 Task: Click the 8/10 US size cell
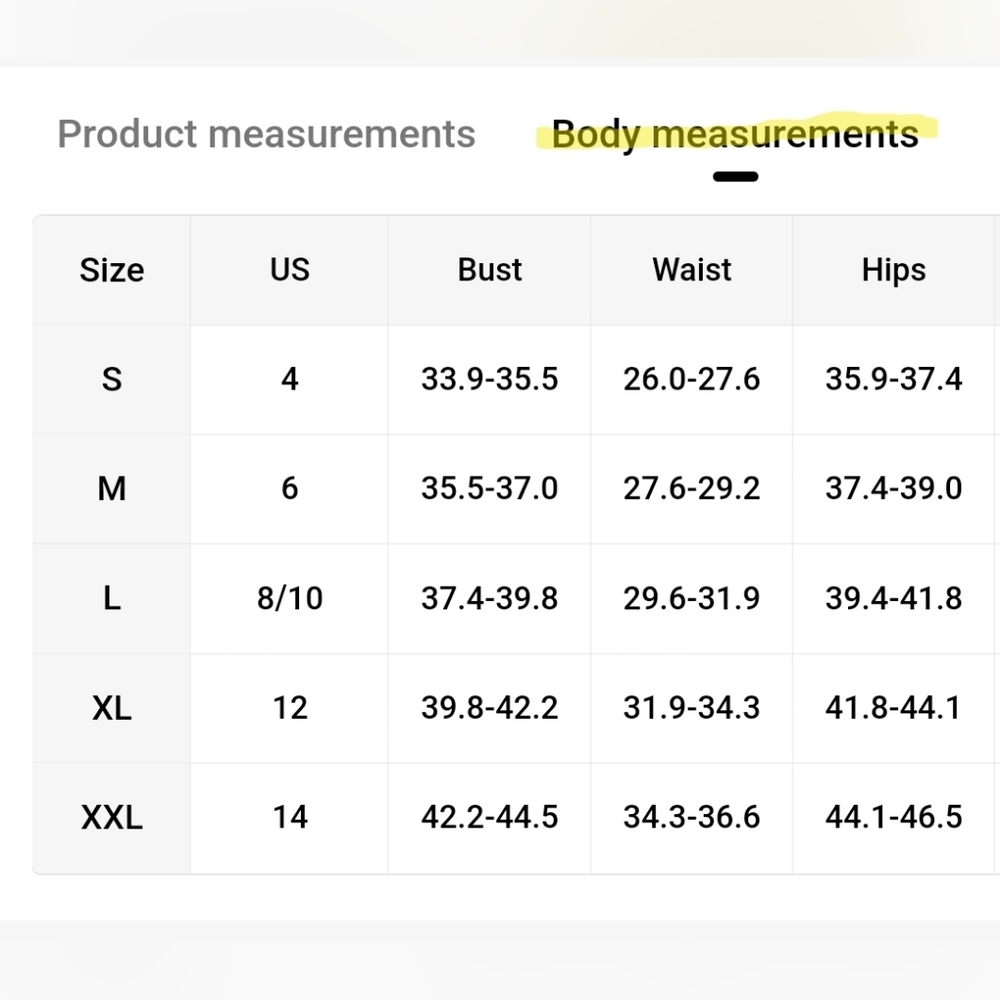290,599
